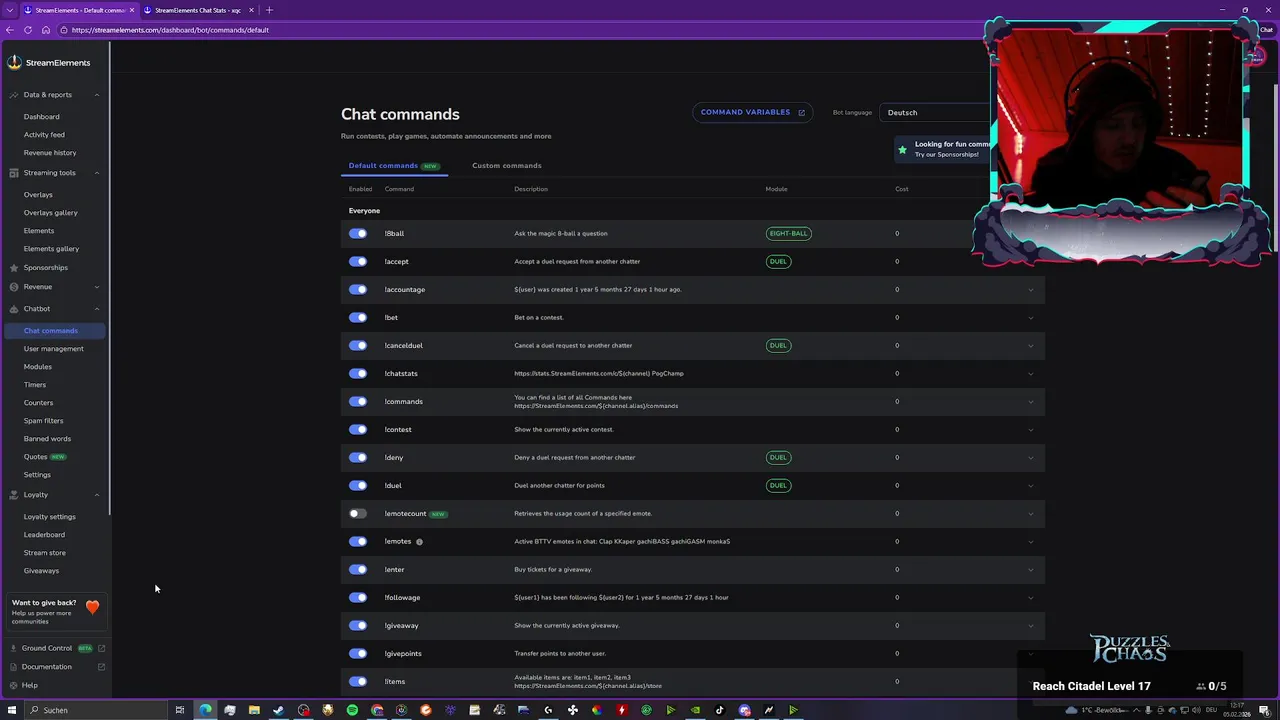
Task: Collapse the Loyalty section chevron
Action: coord(97,495)
